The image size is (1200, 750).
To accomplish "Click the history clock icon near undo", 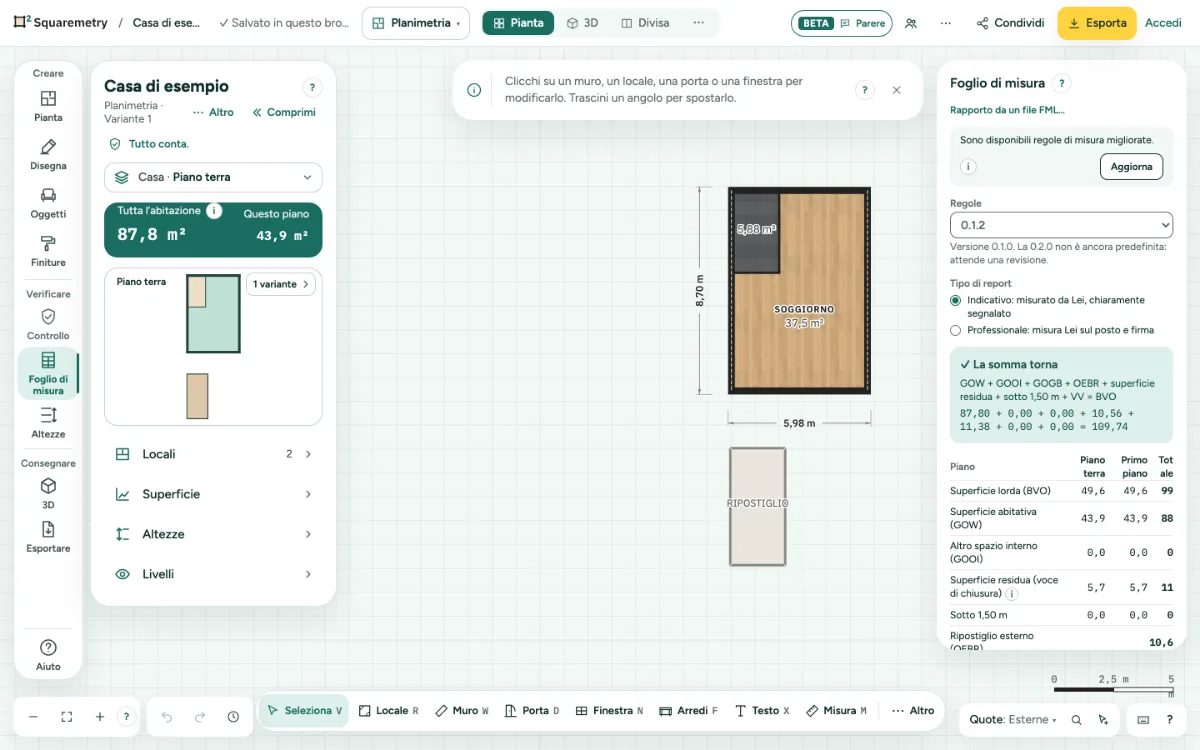I will point(233,717).
